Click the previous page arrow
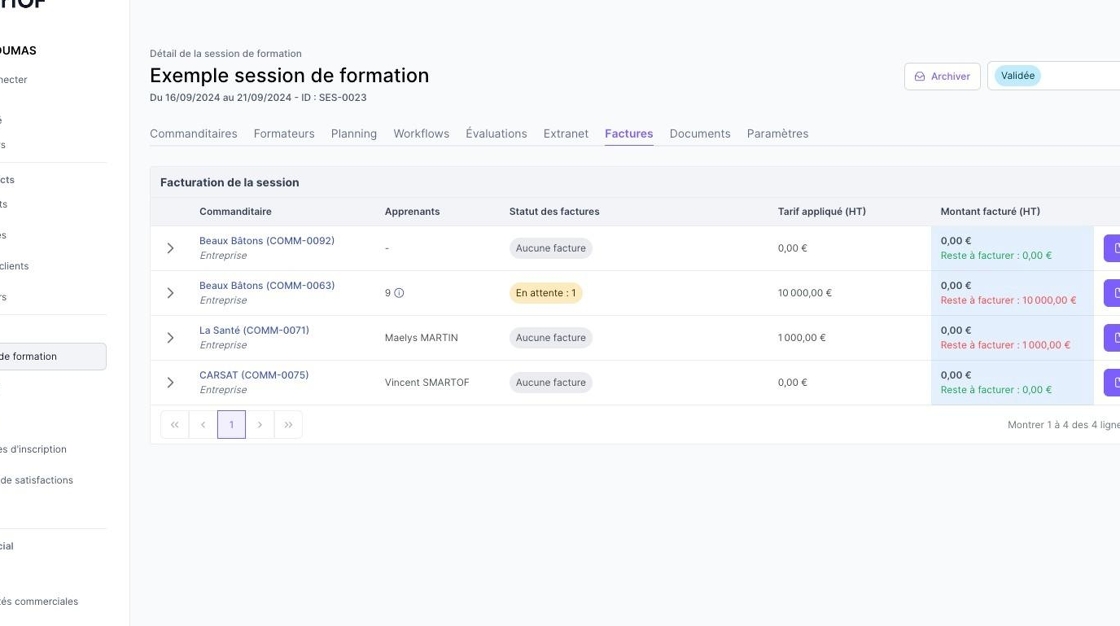The height and width of the screenshot is (626, 1120). coord(203,425)
